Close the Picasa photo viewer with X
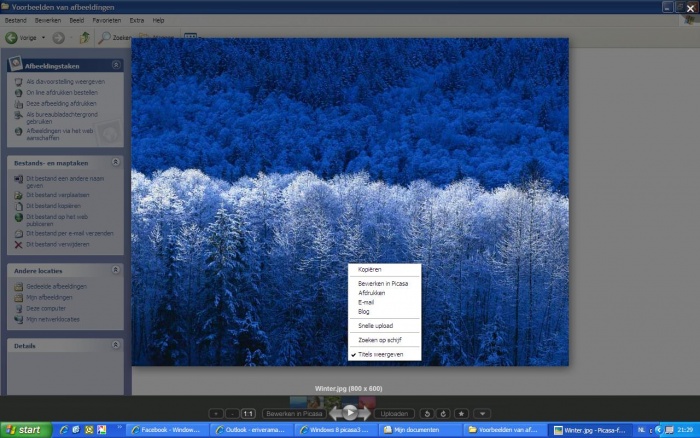This screenshot has width=700, height=438. 690,8
